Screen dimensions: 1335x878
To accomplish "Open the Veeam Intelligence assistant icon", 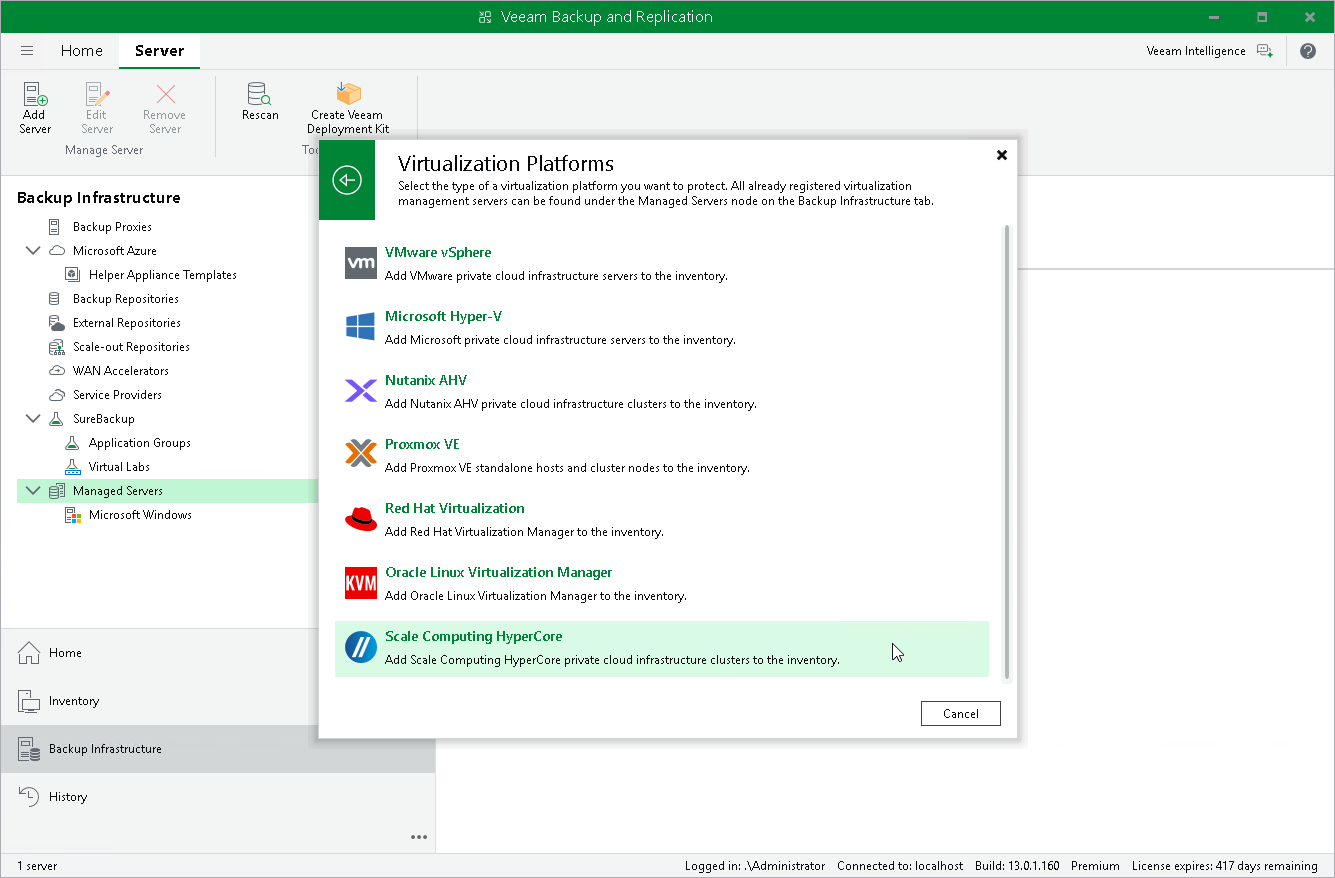I will [1265, 51].
